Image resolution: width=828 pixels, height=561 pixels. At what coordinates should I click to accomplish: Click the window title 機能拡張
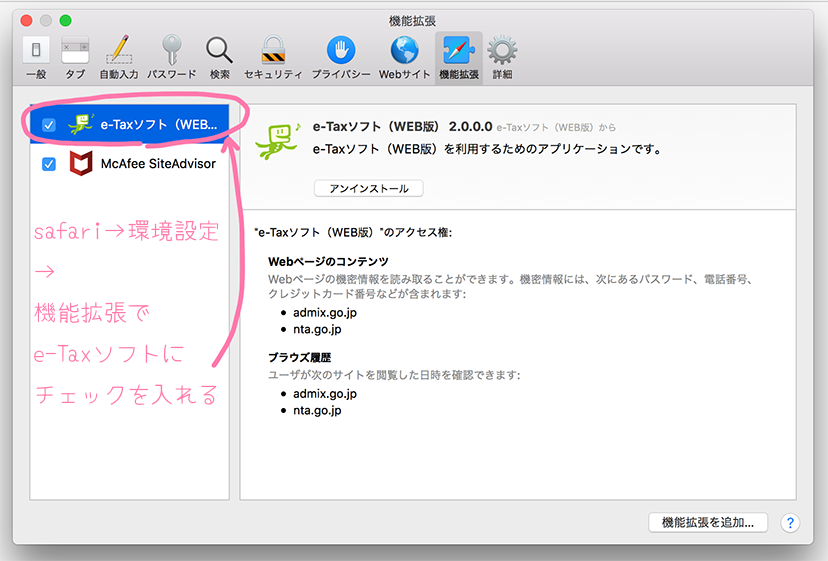pyautogui.click(x=412, y=21)
